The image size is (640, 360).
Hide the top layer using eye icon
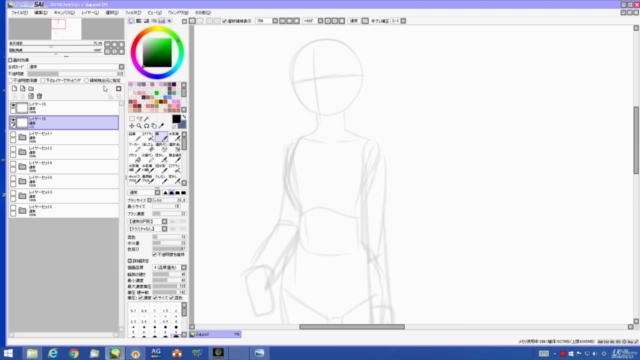point(13,105)
